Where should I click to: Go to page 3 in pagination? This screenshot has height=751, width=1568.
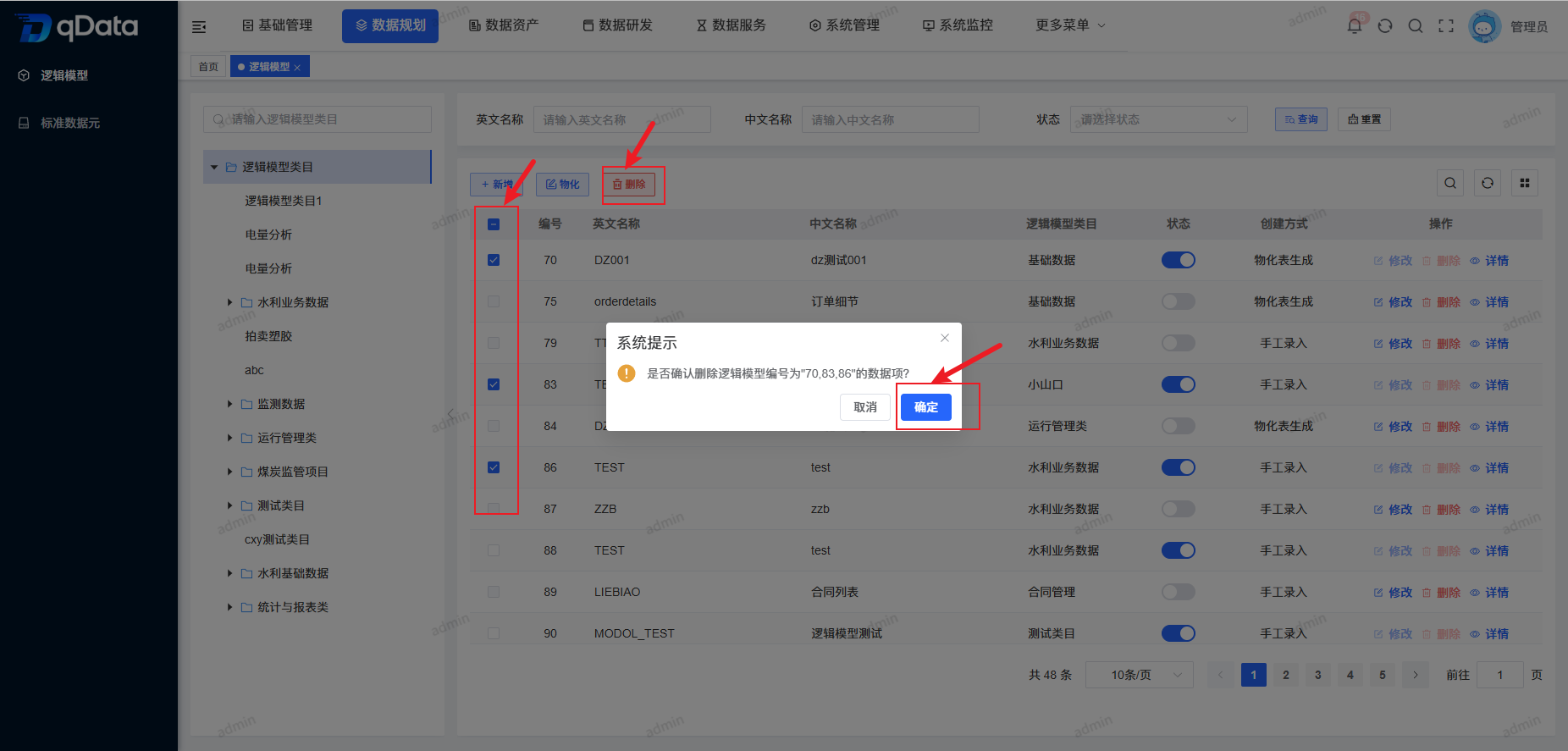coord(1318,675)
